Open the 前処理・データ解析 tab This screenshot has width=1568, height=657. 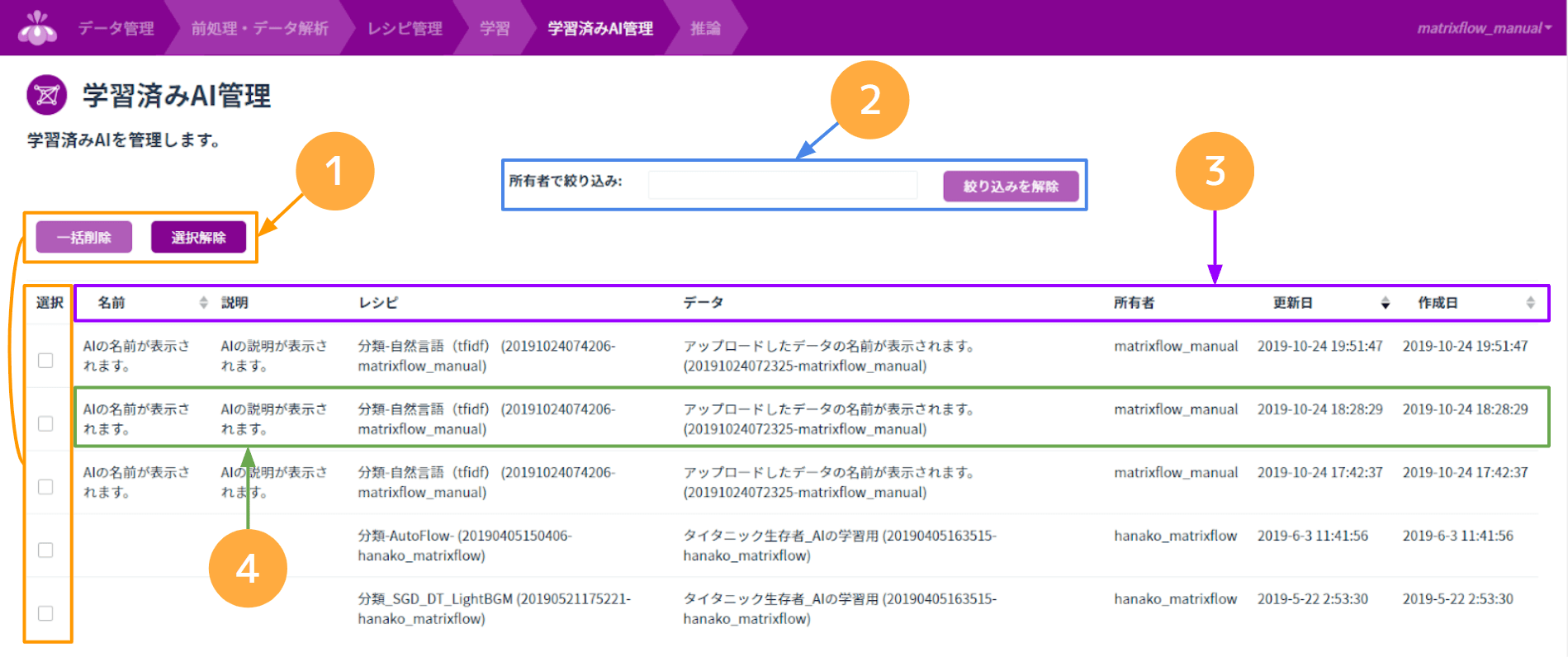[x=260, y=28]
